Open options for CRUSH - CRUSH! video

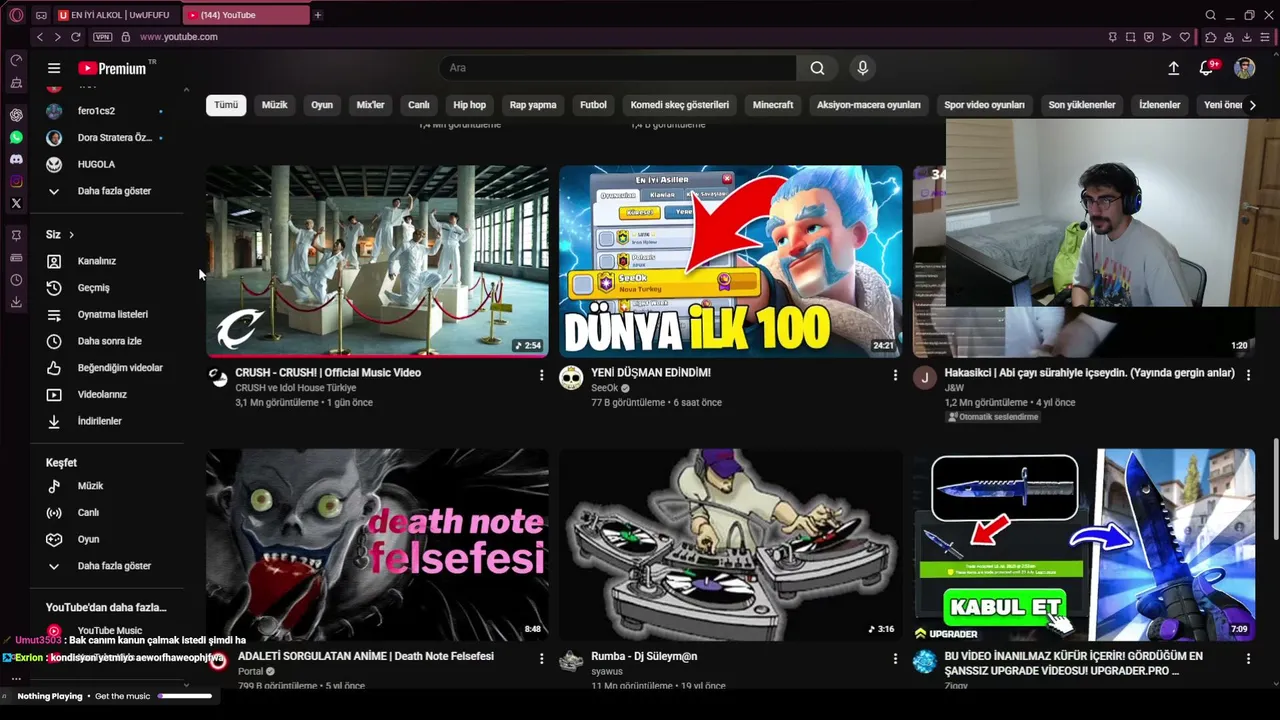coord(542,375)
